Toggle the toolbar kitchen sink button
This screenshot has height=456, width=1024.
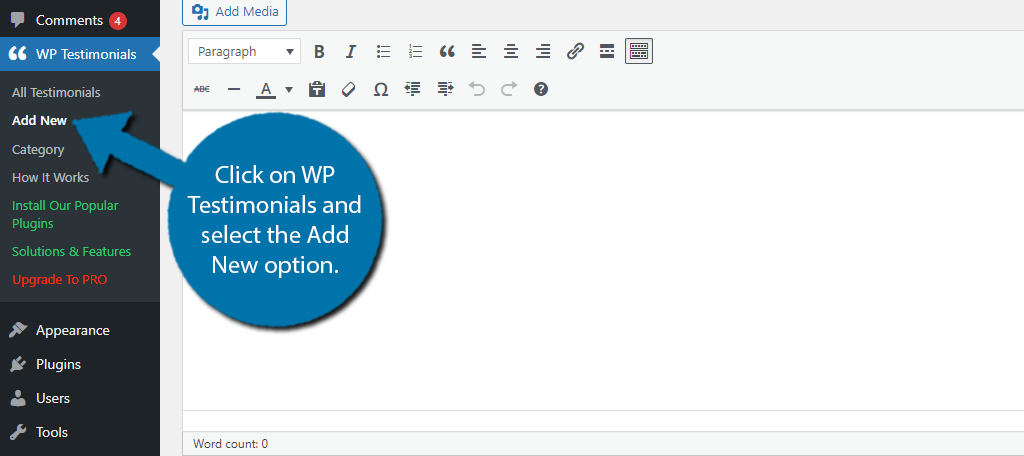[x=639, y=51]
